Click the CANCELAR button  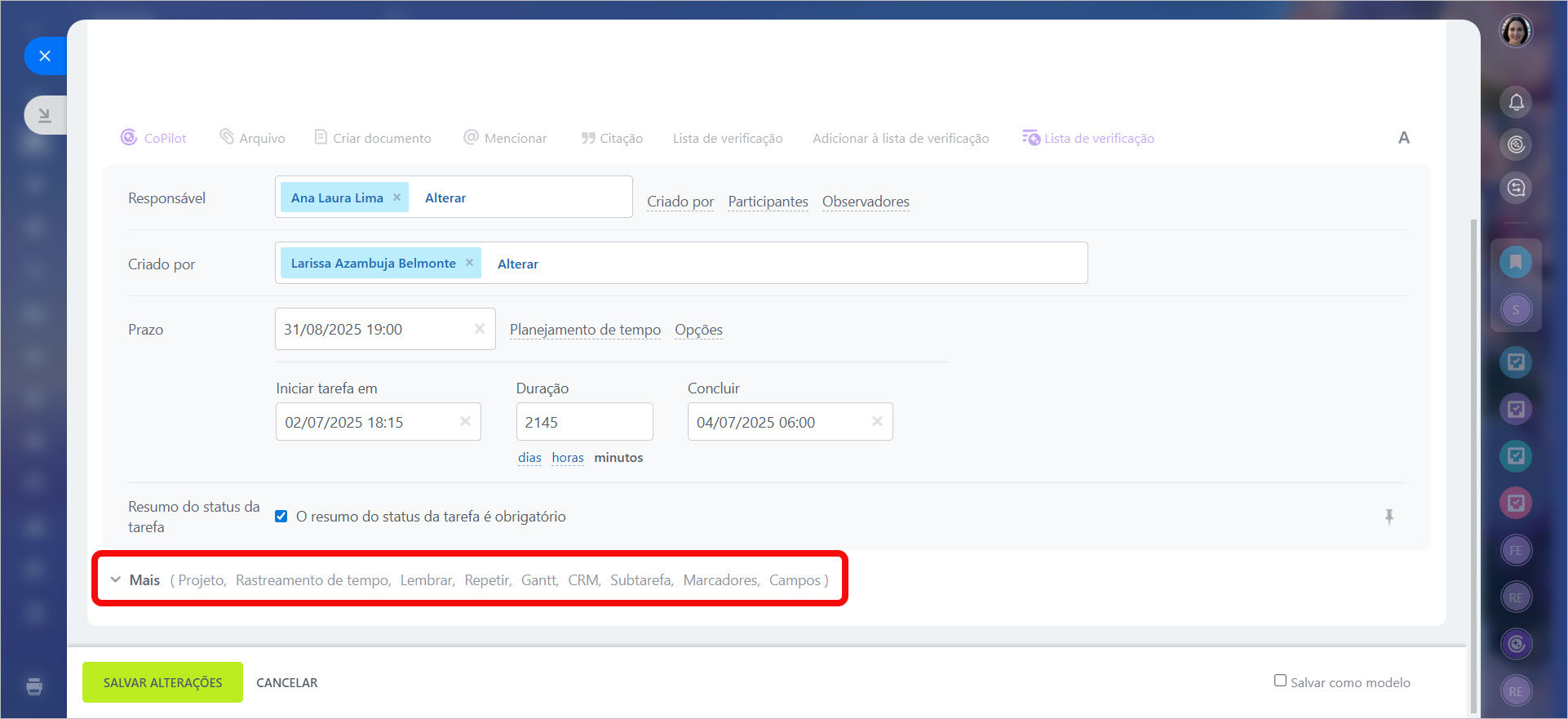tap(287, 683)
